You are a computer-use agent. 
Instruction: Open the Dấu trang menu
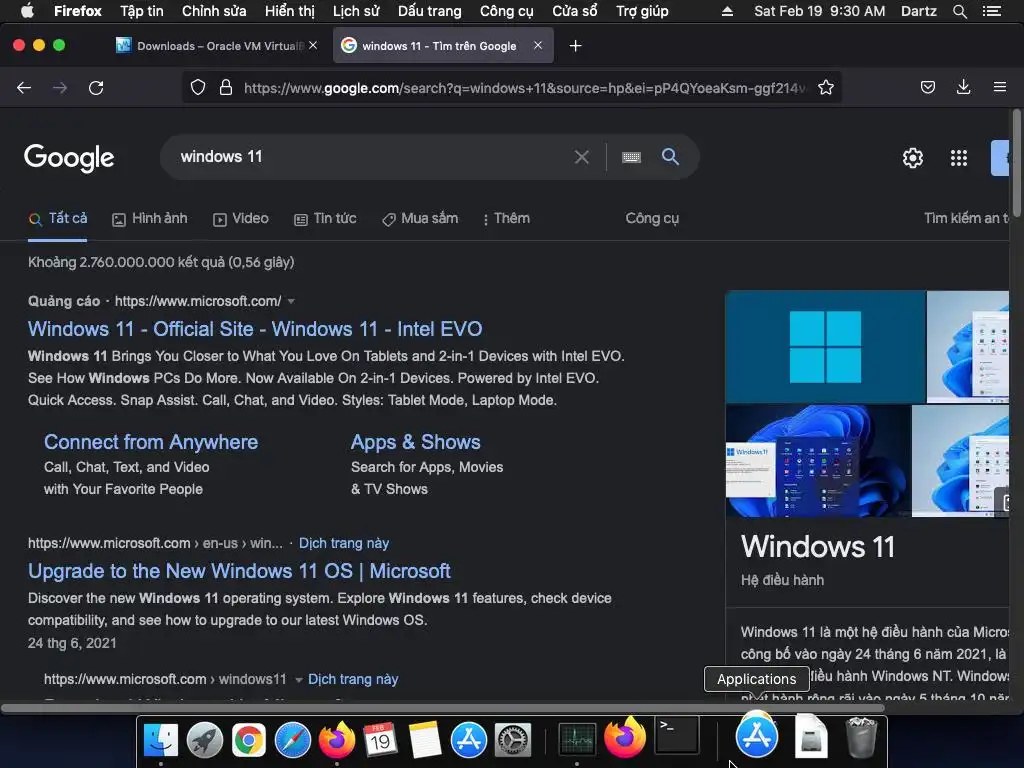pos(430,11)
